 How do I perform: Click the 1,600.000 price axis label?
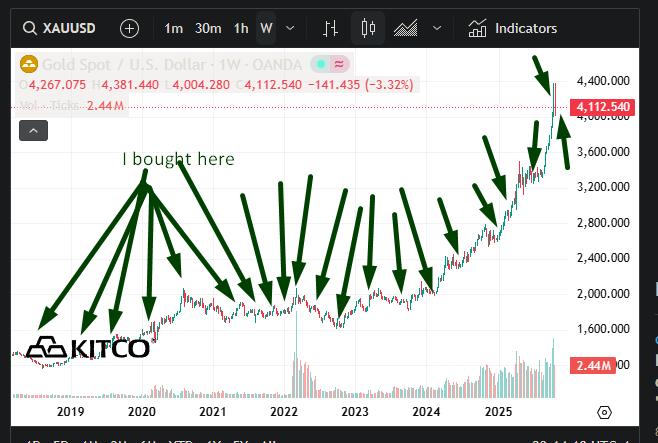coord(603,329)
